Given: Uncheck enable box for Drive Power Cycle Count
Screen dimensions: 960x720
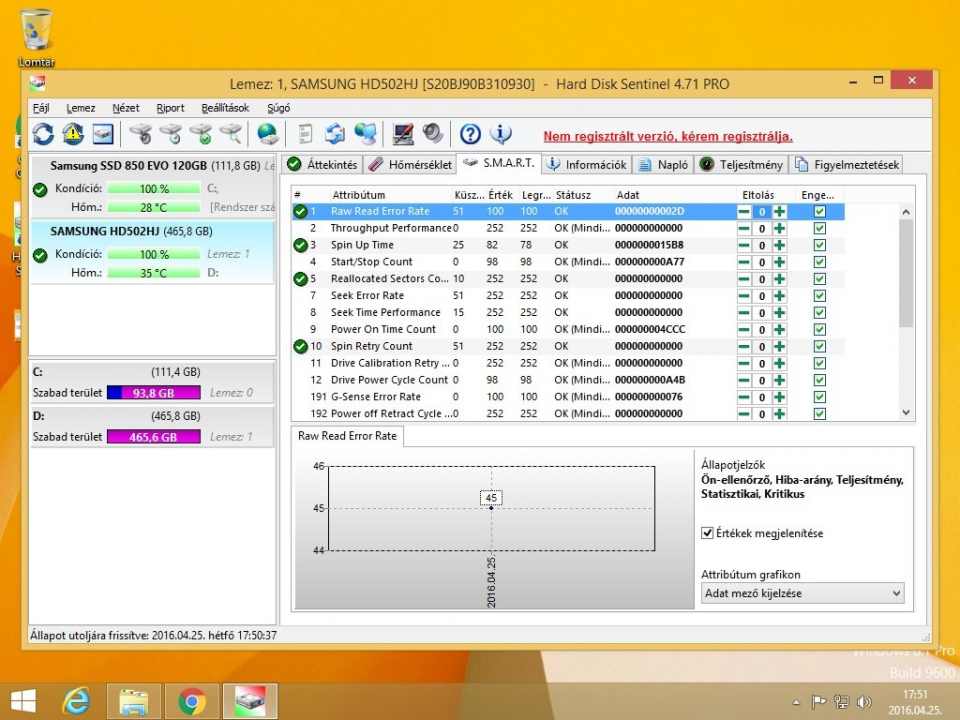Looking at the screenshot, I should [x=820, y=380].
